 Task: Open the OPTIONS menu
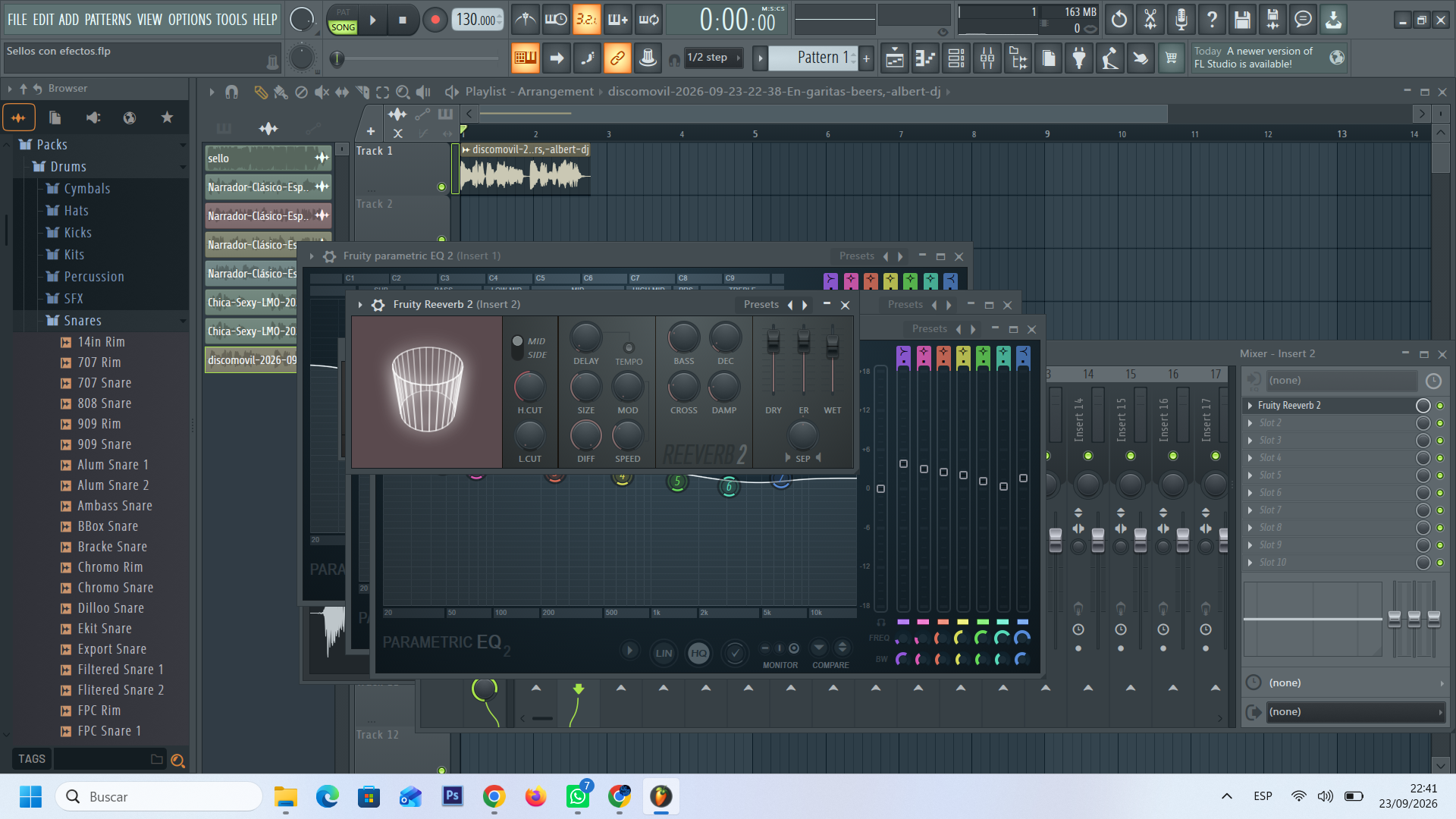pos(190,20)
